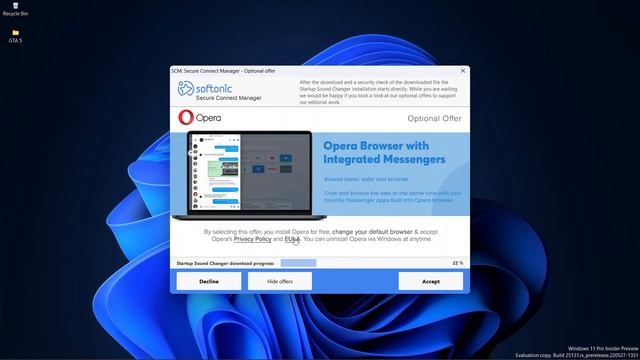Click the laptop preview image

click(249, 176)
